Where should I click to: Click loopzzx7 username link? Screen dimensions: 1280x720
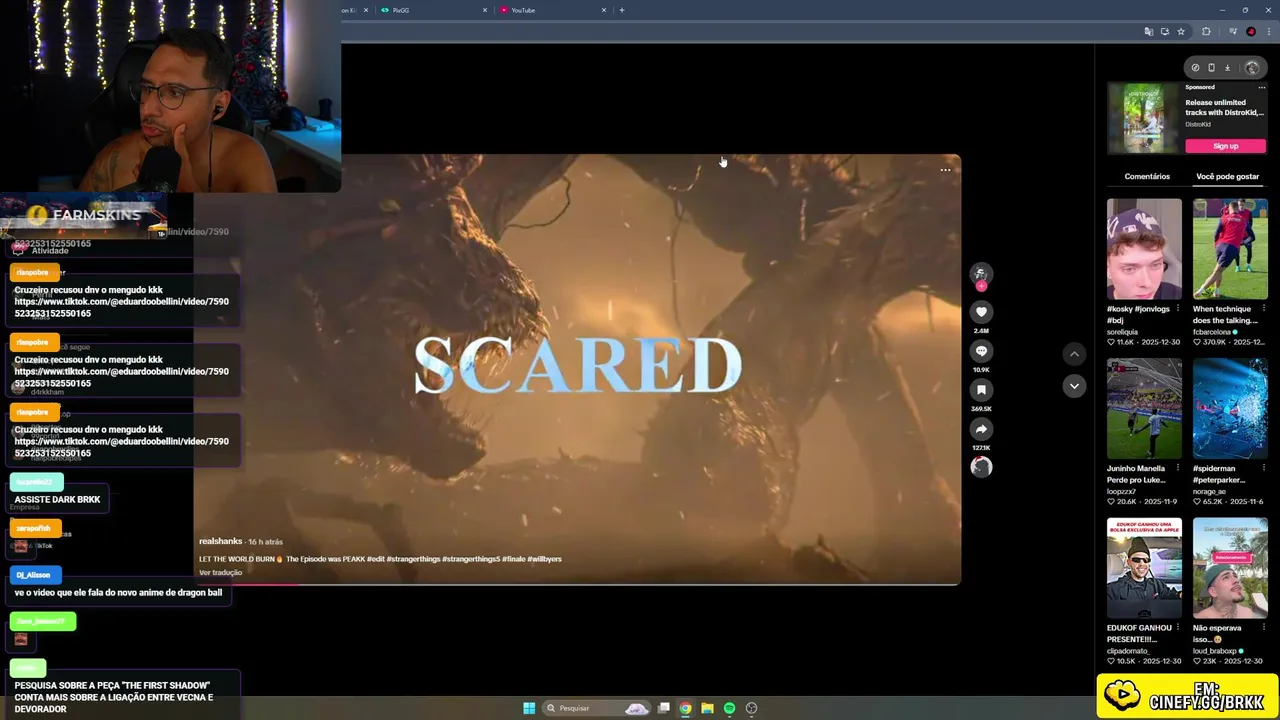pyautogui.click(x=1122, y=492)
